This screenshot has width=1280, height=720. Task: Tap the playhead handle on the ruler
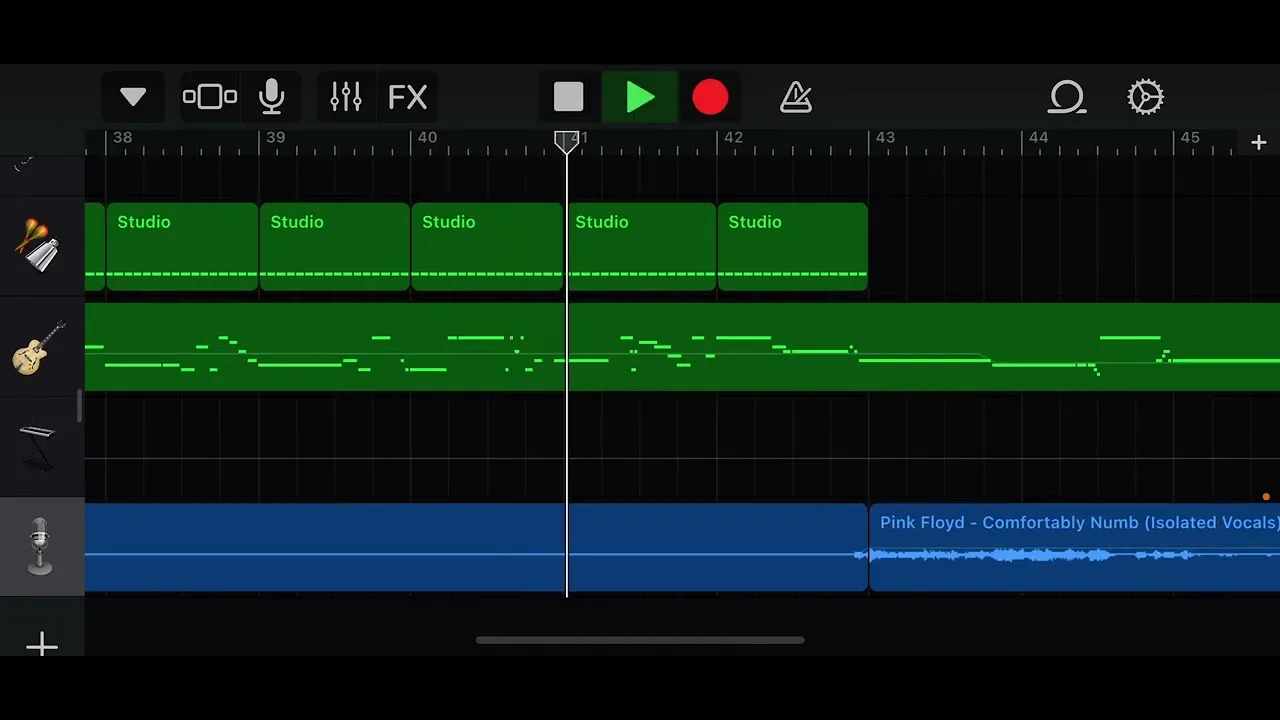[x=567, y=142]
